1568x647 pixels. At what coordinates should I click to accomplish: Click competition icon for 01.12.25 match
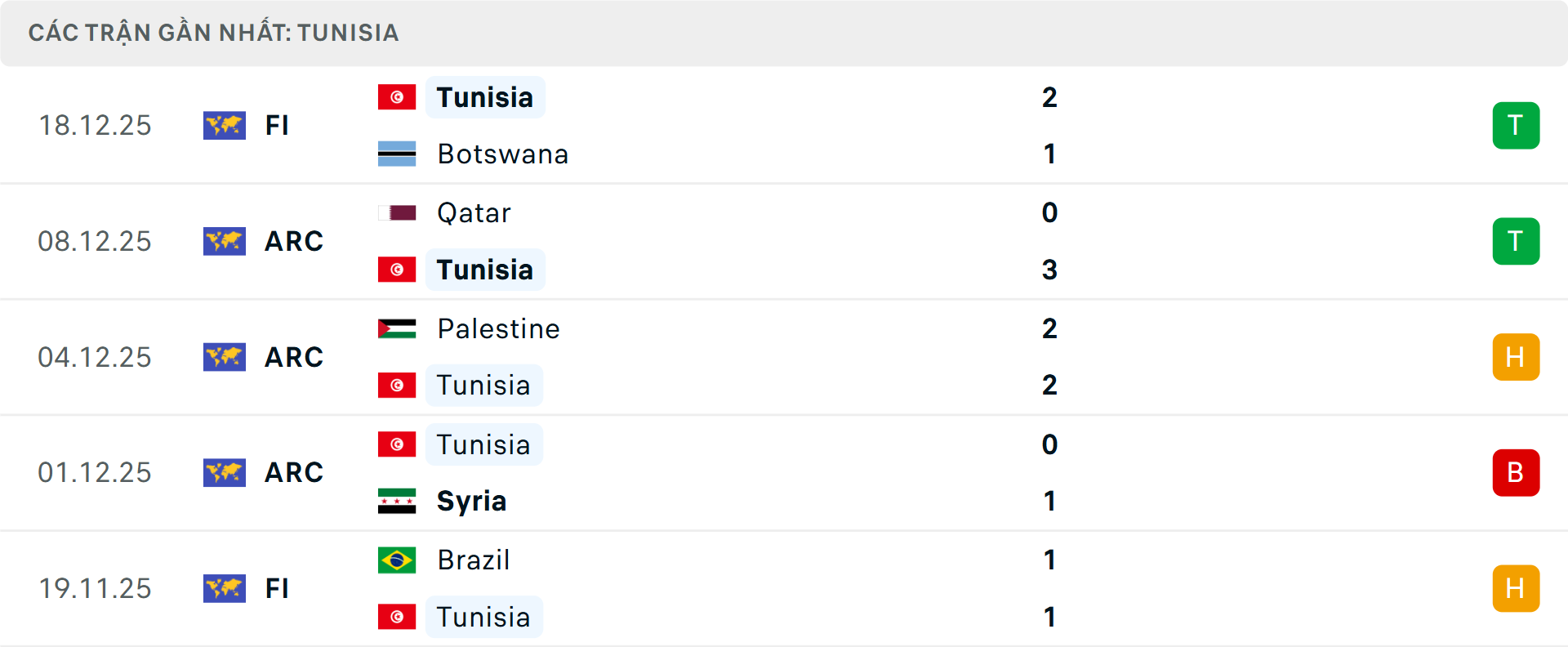225,472
